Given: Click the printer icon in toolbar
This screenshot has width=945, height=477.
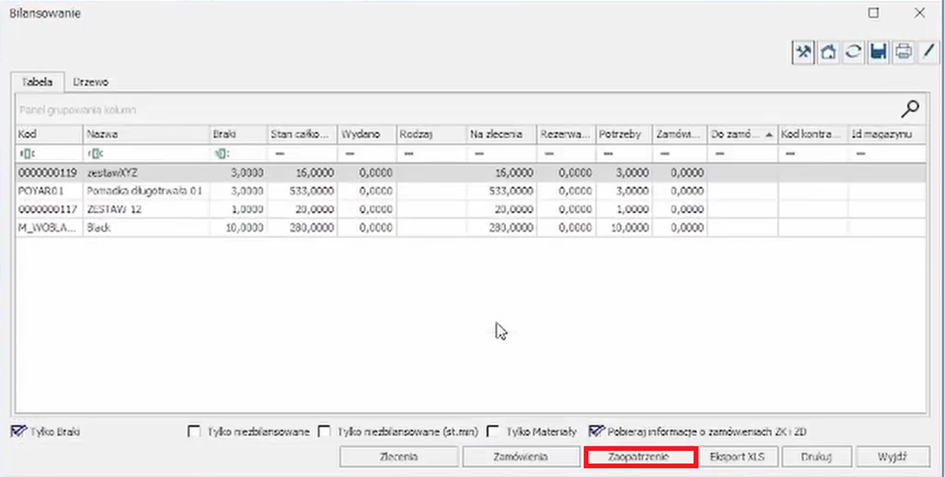Looking at the screenshot, I should pyautogui.click(x=903, y=52).
